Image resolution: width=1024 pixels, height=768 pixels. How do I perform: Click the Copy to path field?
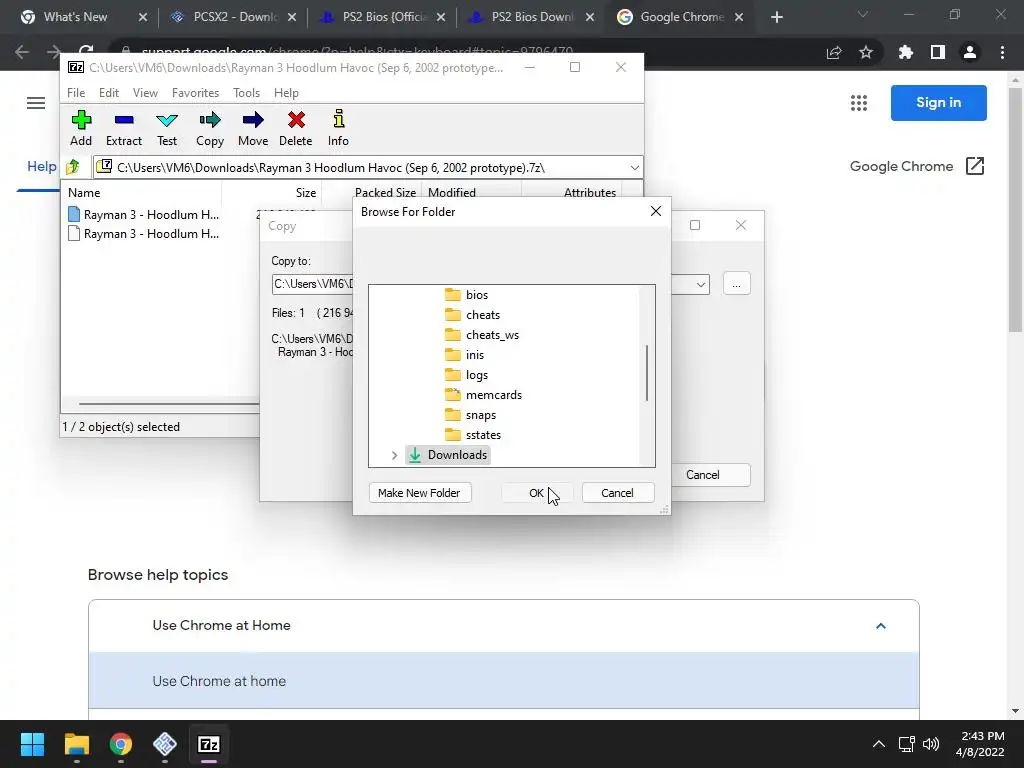point(312,284)
